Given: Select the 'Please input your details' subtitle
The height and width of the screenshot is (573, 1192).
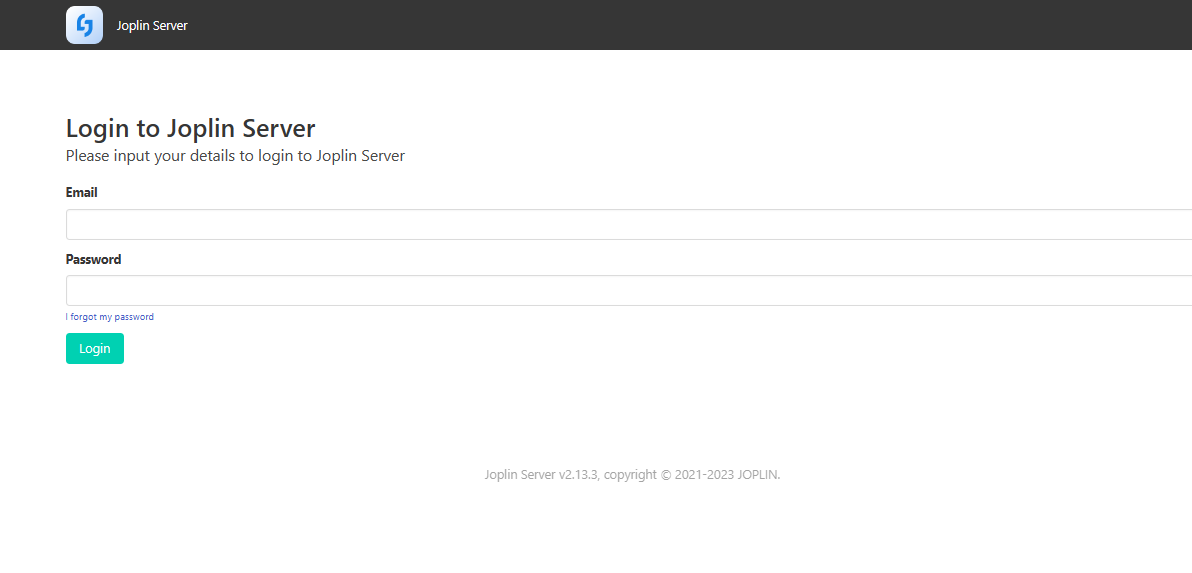Looking at the screenshot, I should click(236, 157).
